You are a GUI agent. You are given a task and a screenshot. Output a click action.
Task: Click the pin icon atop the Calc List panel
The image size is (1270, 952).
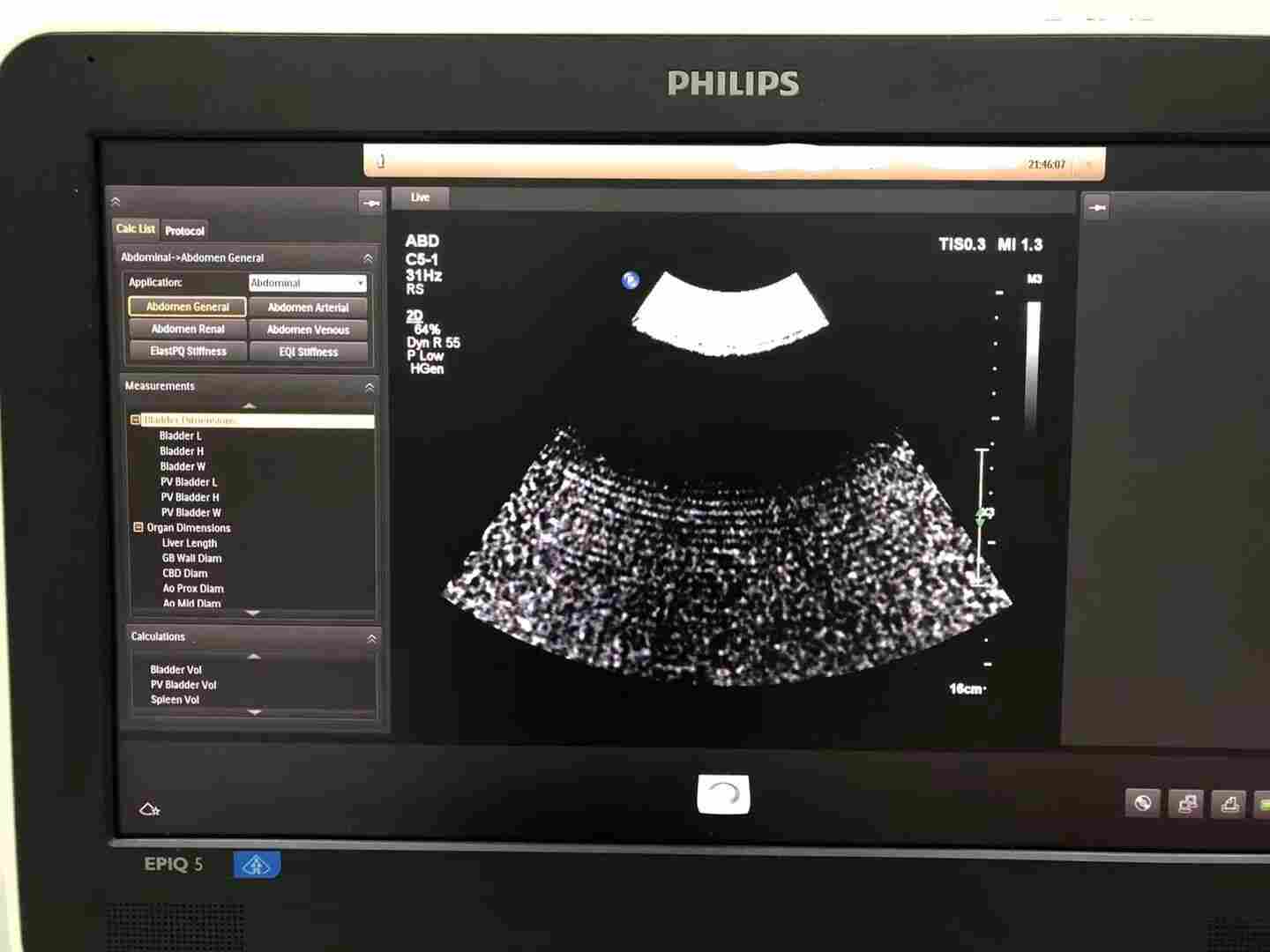(371, 203)
